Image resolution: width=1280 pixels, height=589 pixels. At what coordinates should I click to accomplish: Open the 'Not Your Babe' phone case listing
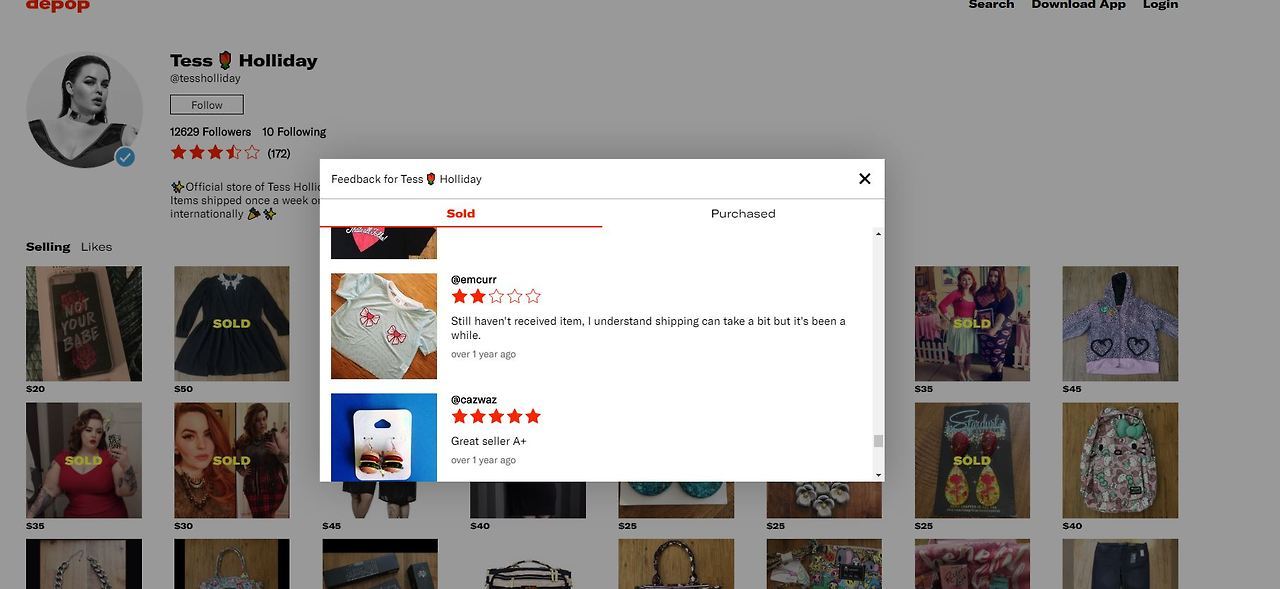(84, 323)
